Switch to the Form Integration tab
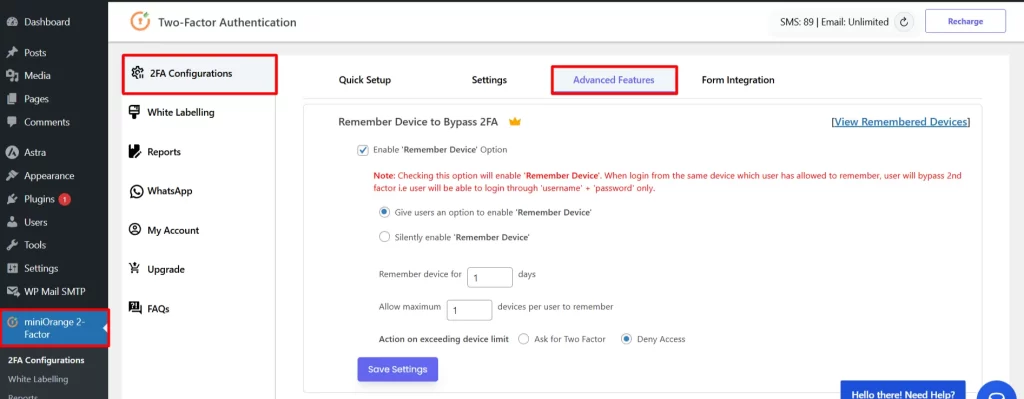 tap(738, 80)
